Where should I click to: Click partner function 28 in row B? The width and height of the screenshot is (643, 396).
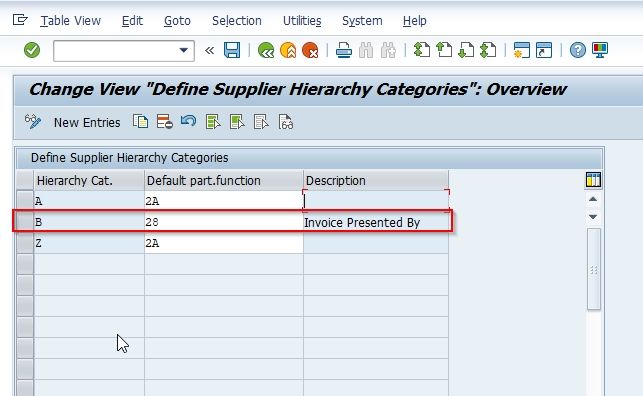coord(224,222)
